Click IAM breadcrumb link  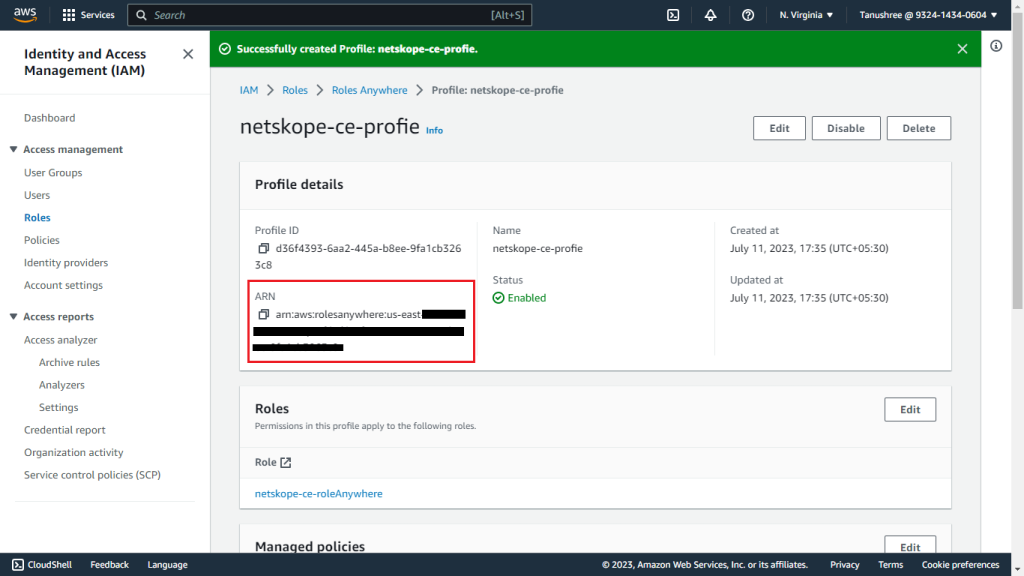(x=249, y=90)
